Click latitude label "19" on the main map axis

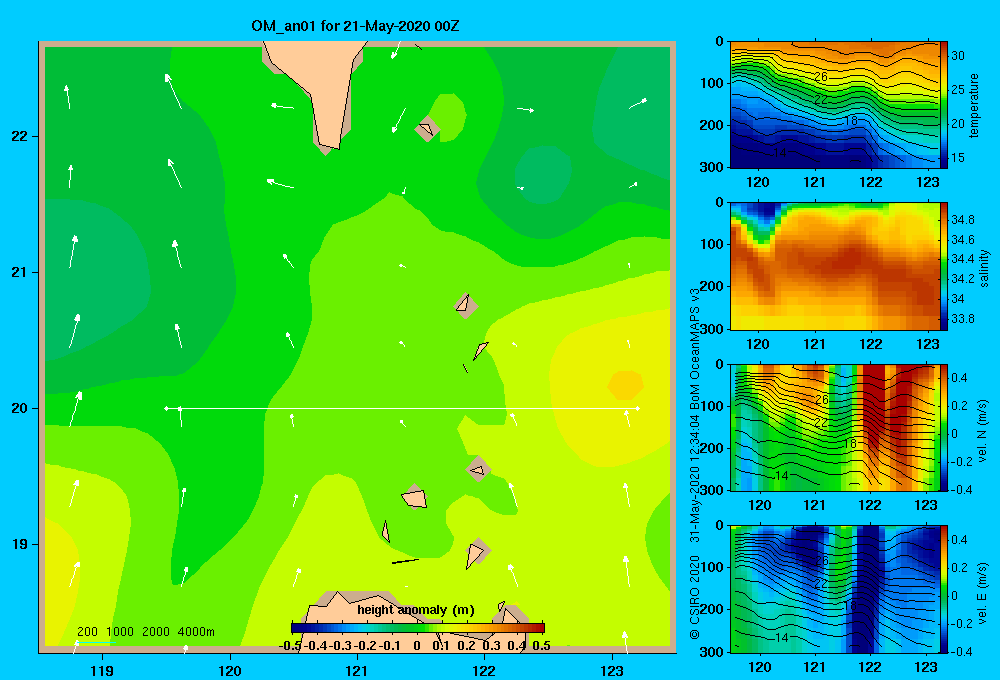pos(19,544)
